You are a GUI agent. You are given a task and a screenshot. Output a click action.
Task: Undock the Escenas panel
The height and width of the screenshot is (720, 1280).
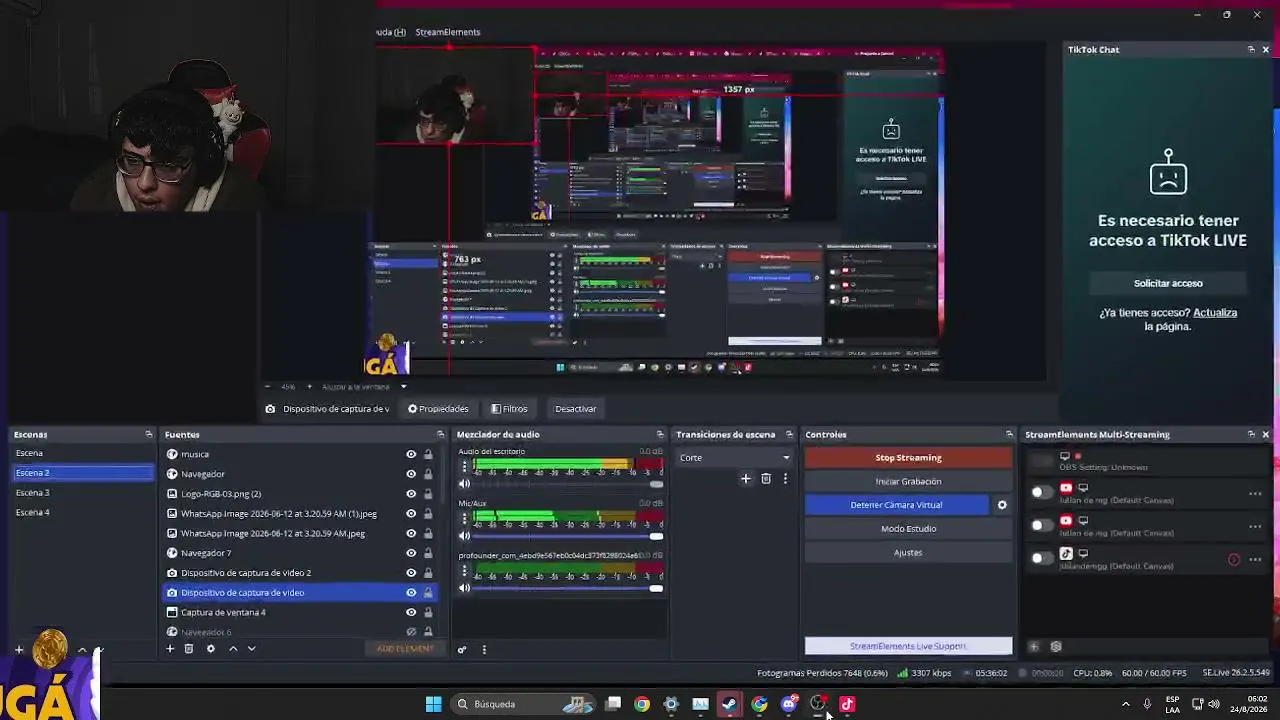click(149, 434)
